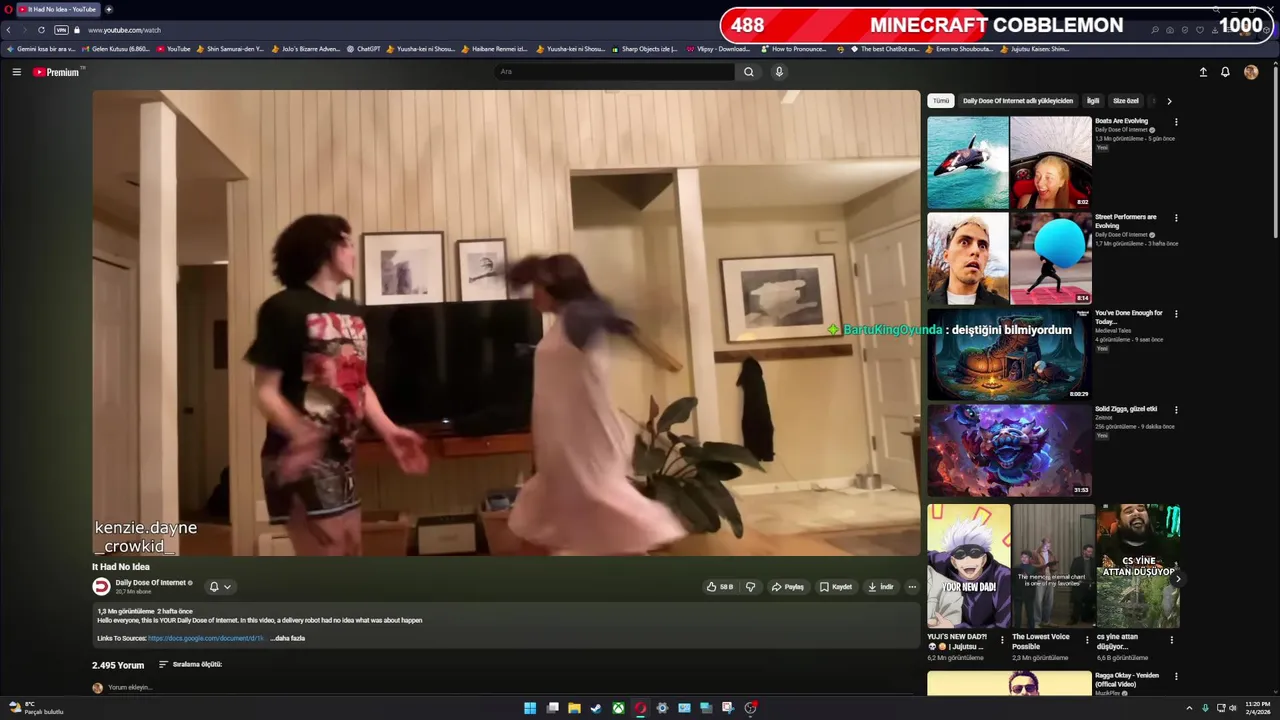Screen dimensions: 1280x720
Task: Download the video with İndir
Action: 880,587
